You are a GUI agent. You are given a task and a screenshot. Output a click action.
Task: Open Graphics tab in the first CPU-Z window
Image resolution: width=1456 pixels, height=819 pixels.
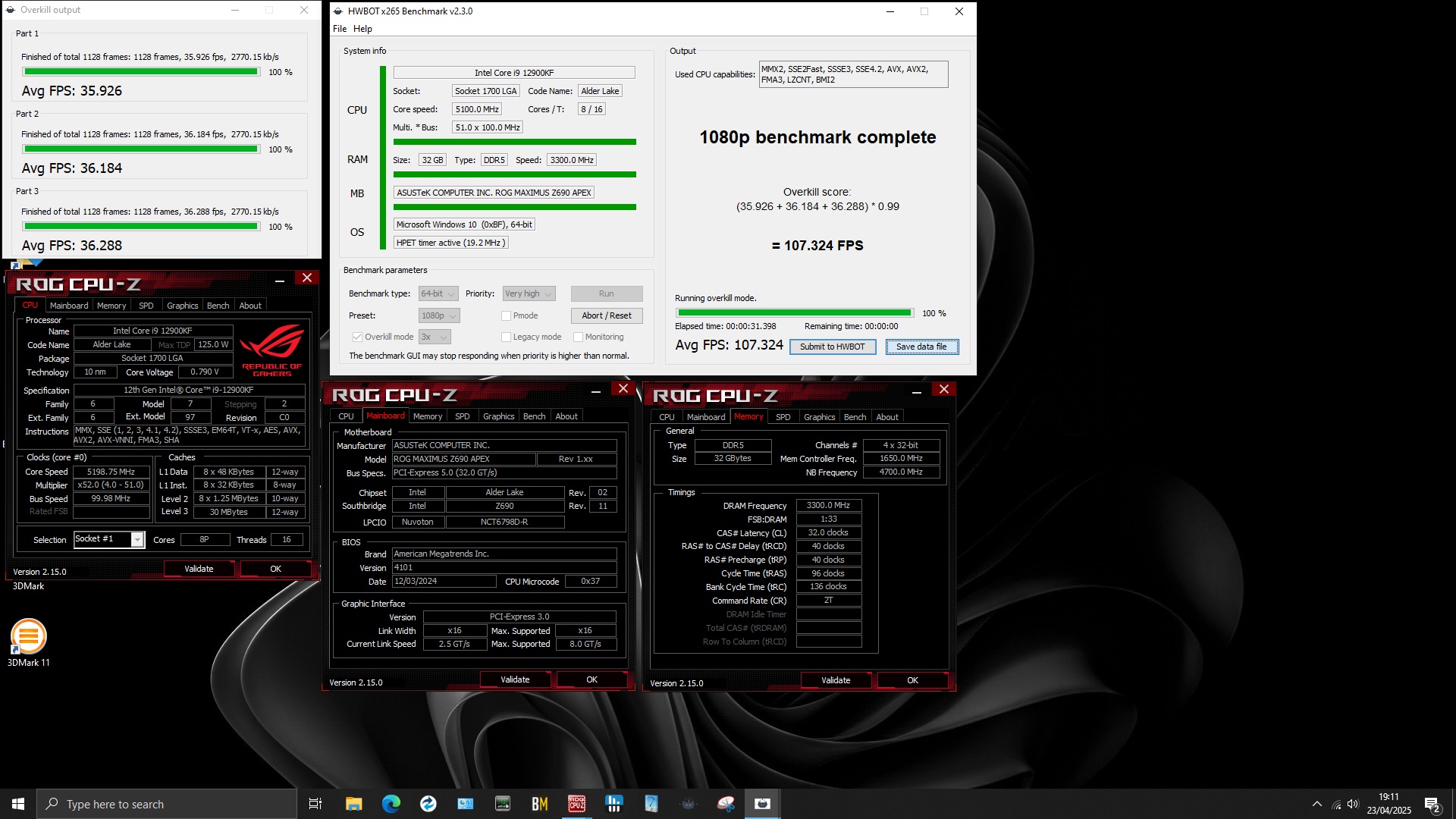[183, 306]
